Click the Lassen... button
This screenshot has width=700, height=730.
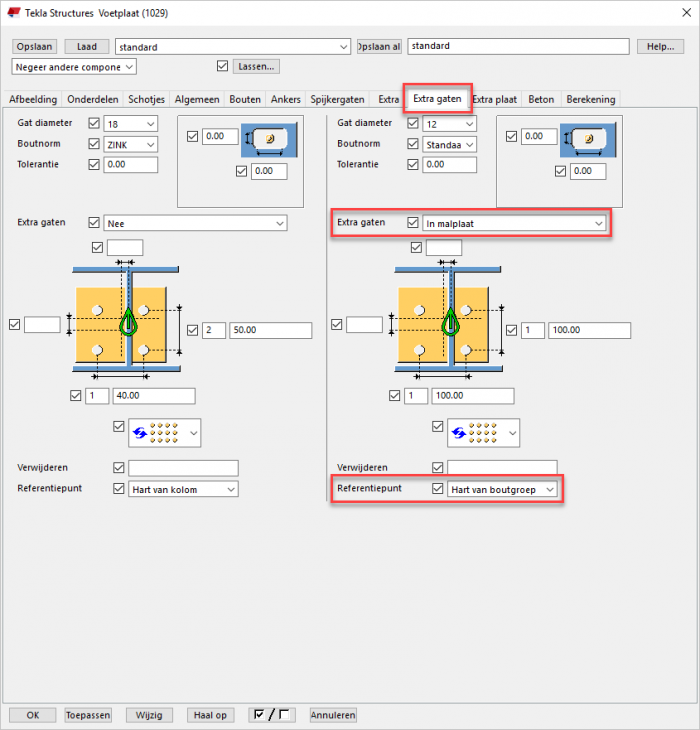pos(256,67)
